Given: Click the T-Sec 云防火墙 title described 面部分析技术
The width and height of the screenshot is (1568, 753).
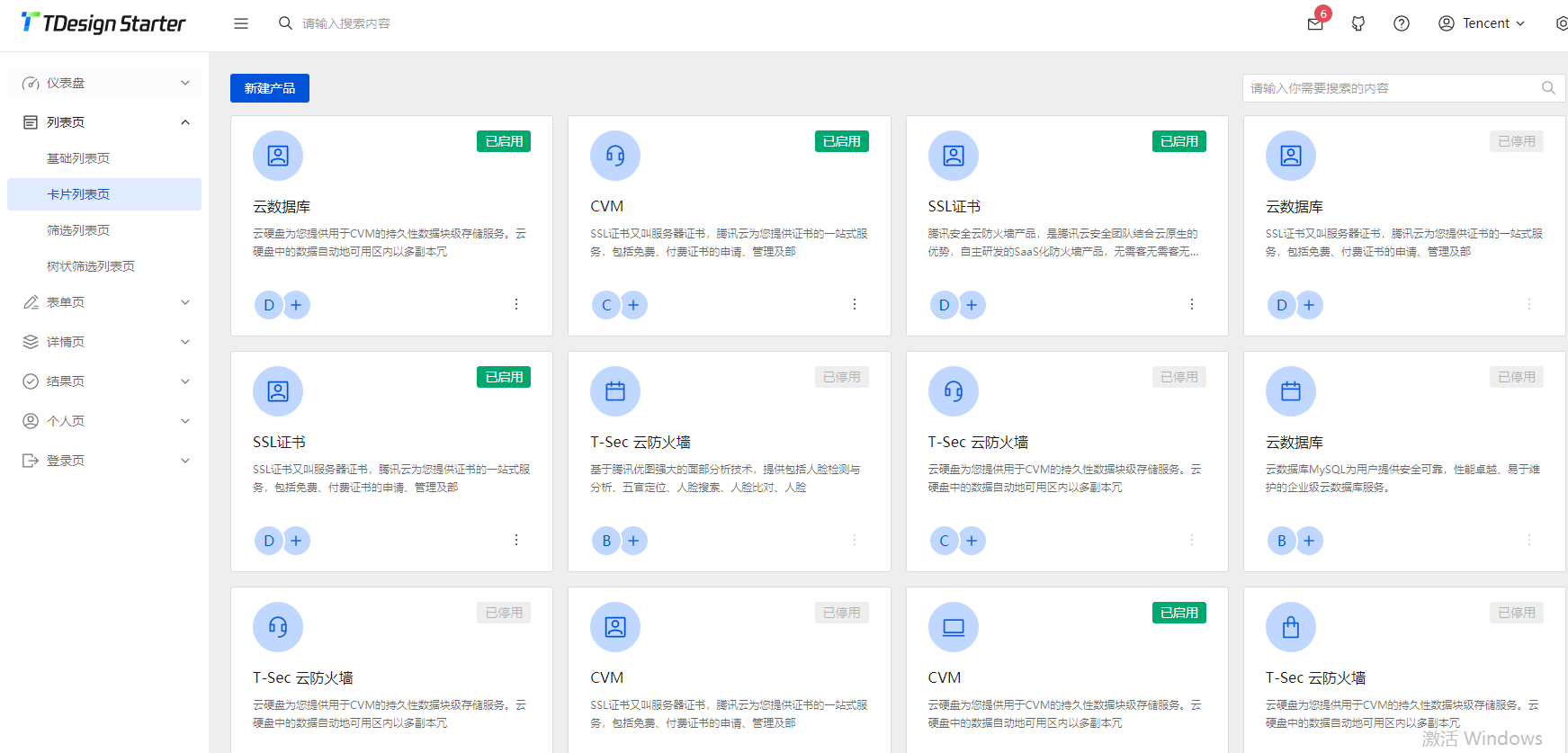Looking at the screenshot, I should point(641,443).
